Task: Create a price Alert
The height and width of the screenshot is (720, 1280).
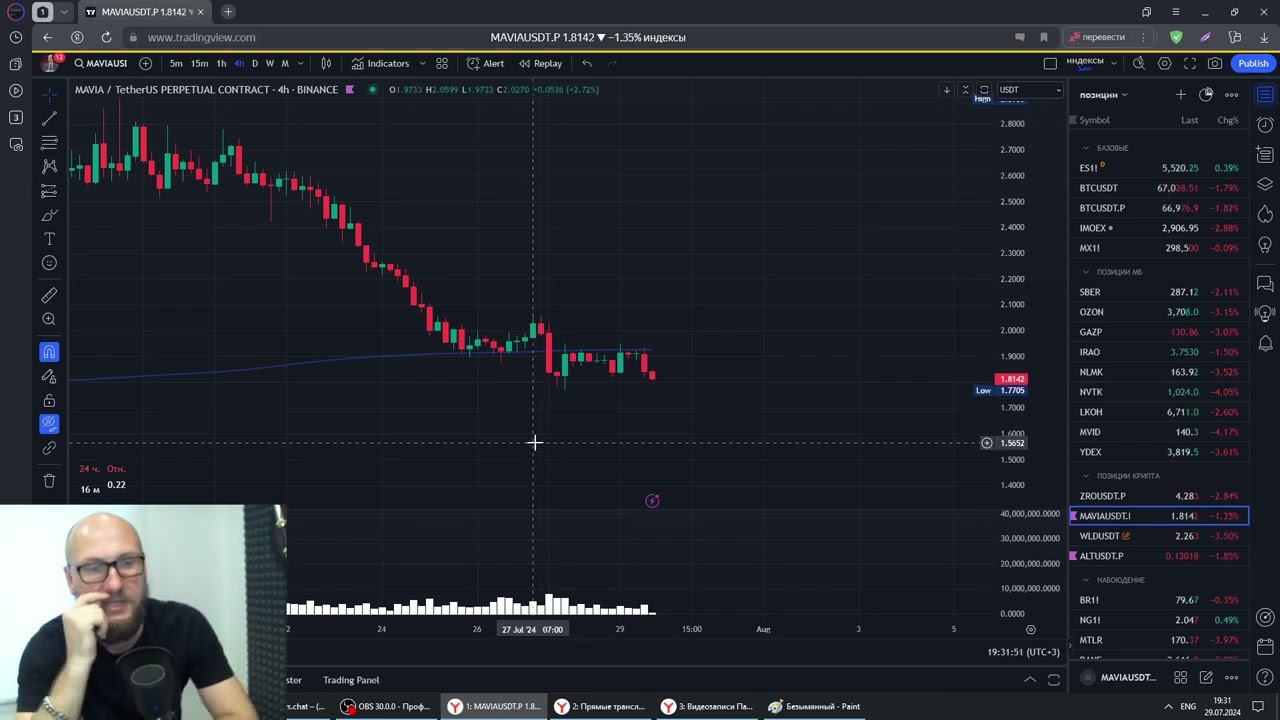Action: point(485,63)
